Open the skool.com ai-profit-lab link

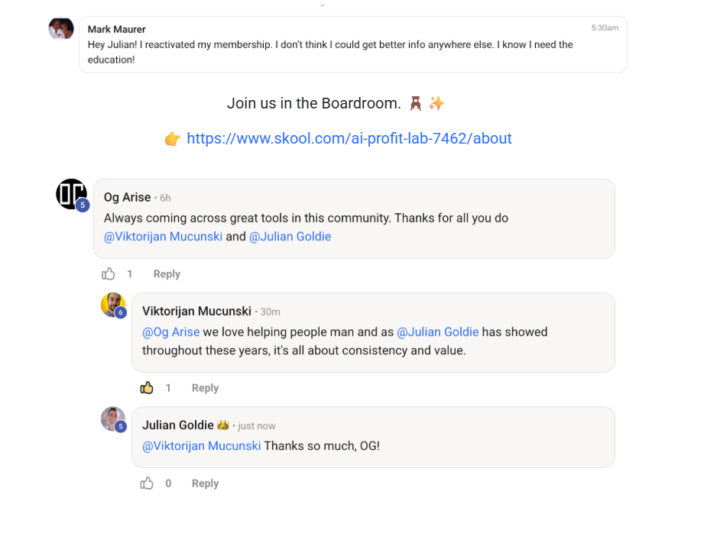coord(349,139)
